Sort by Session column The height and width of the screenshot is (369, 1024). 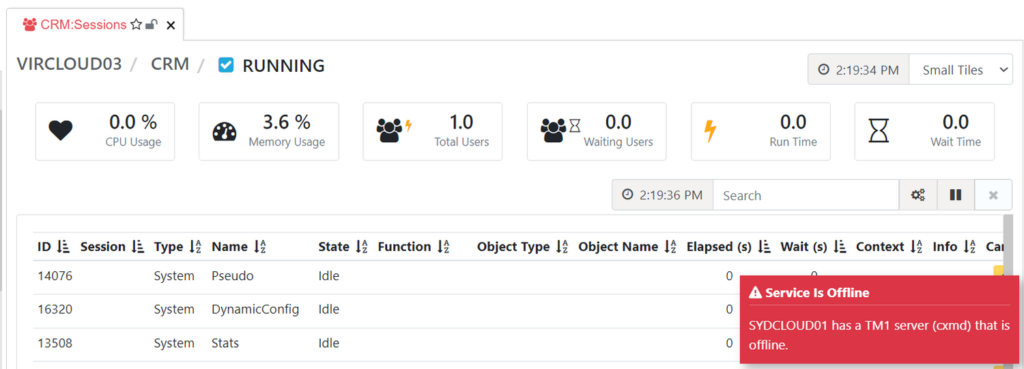(112, 247)
